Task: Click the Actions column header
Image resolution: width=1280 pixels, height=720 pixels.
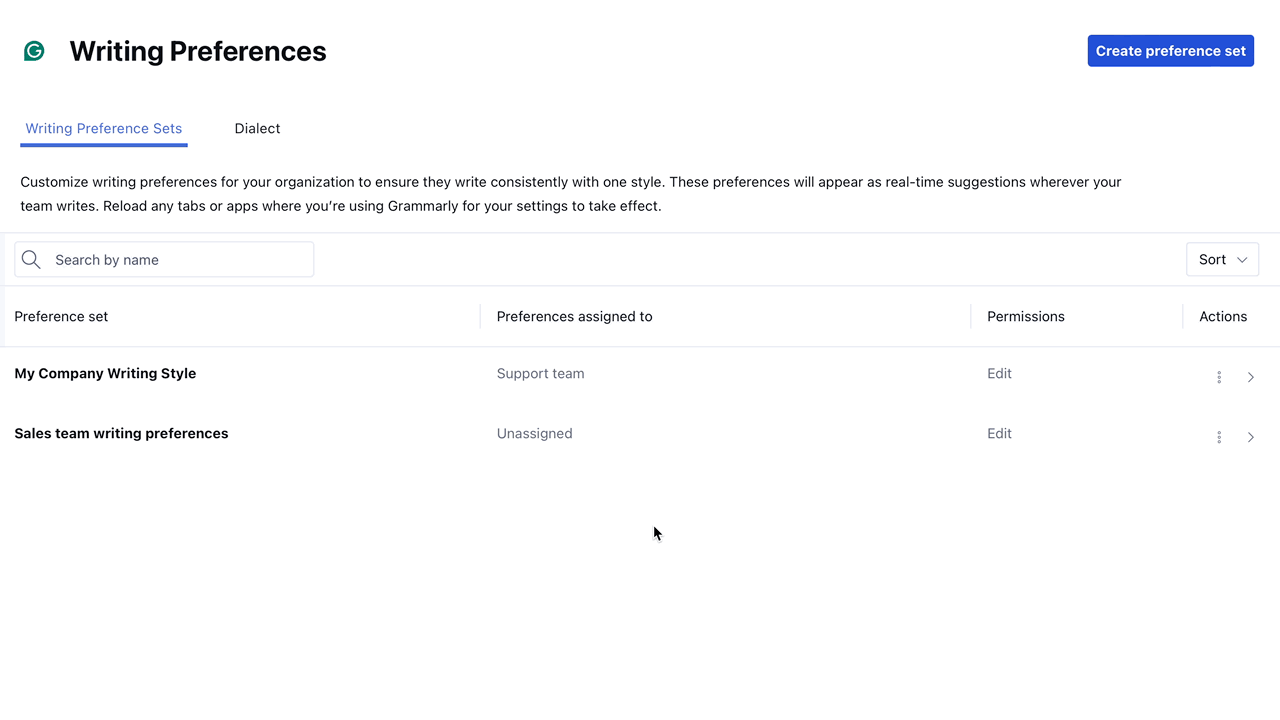Action: tap(1223, 316)
